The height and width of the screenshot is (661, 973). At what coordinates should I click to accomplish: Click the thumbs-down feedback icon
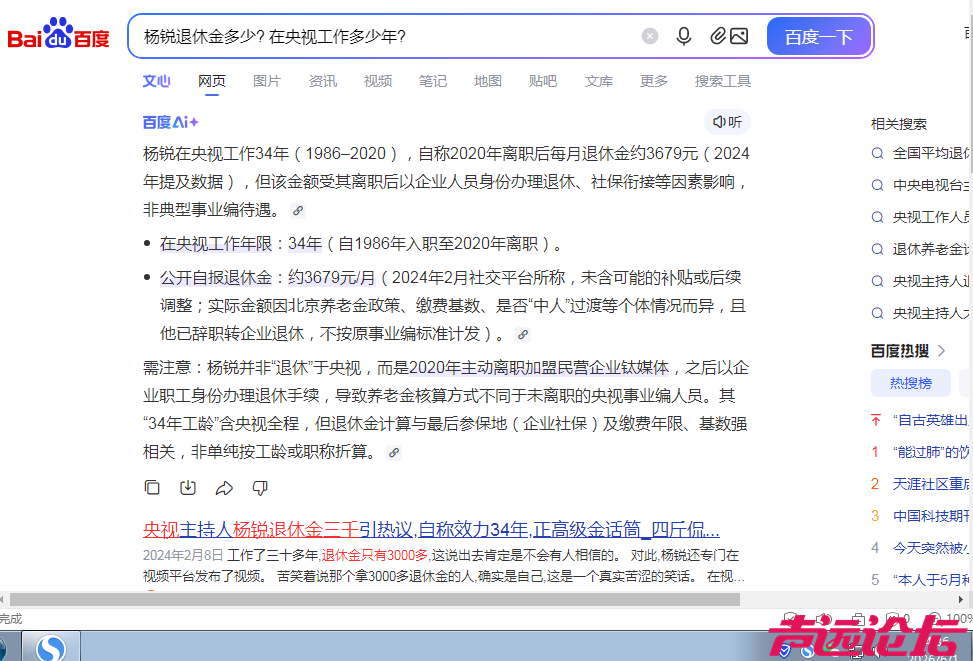[x=260, y=488]
